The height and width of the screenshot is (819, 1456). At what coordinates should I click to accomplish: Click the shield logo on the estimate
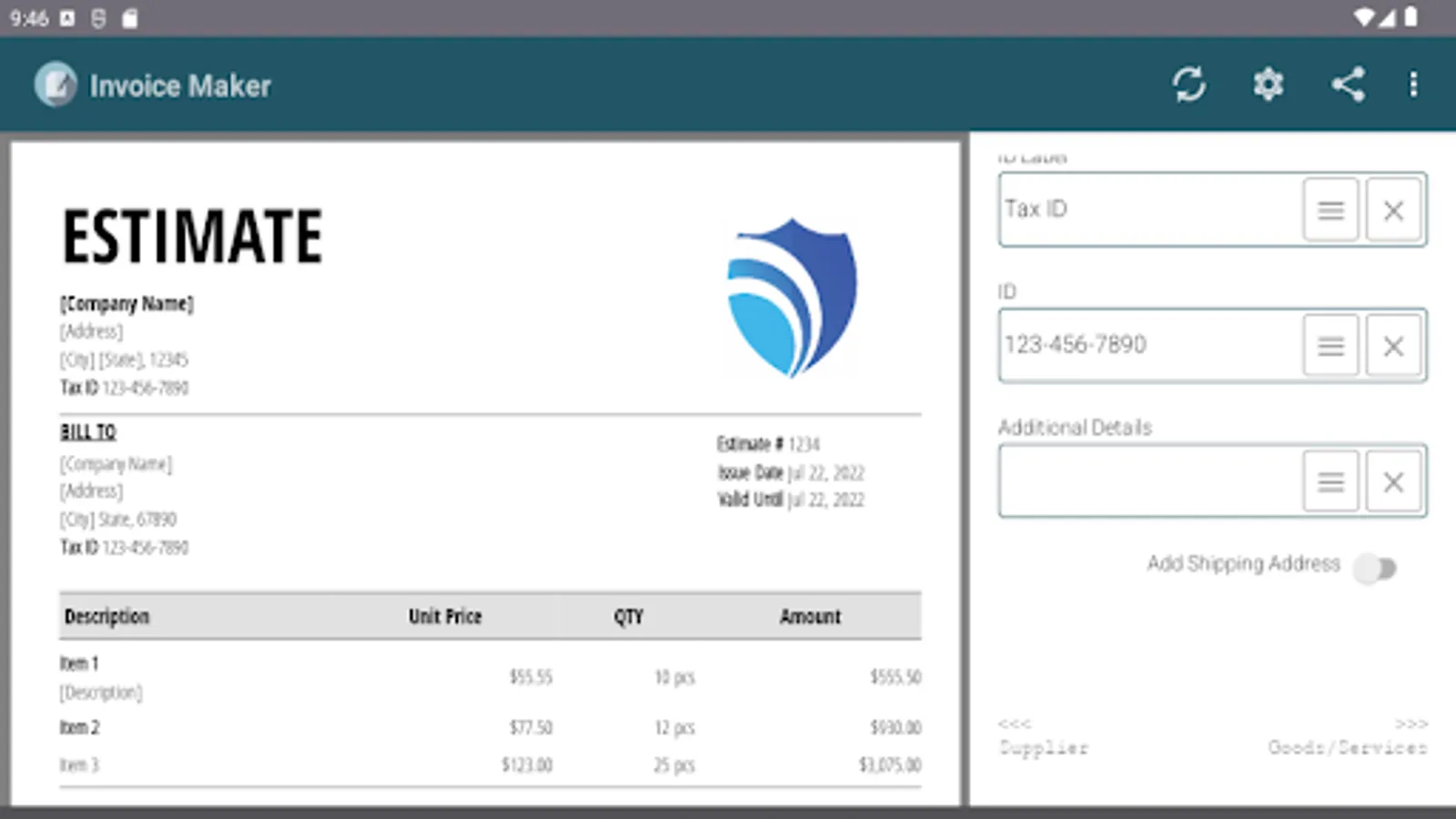pos(792,298)
